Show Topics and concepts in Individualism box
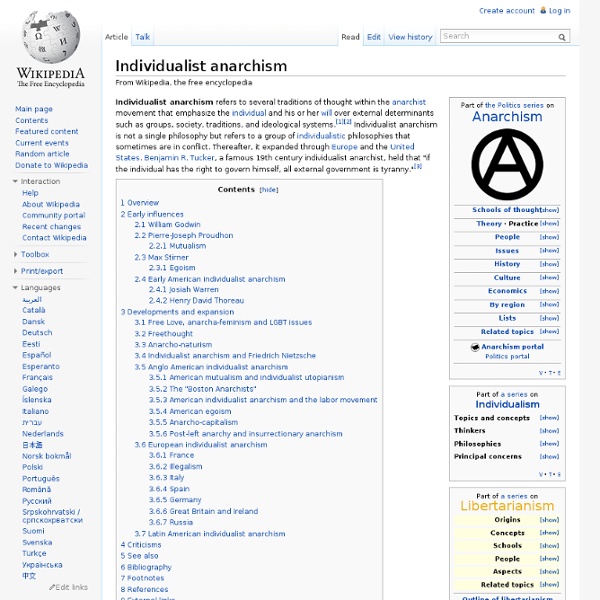The width and height of the screenshot is (600, 600). [549, 418]
